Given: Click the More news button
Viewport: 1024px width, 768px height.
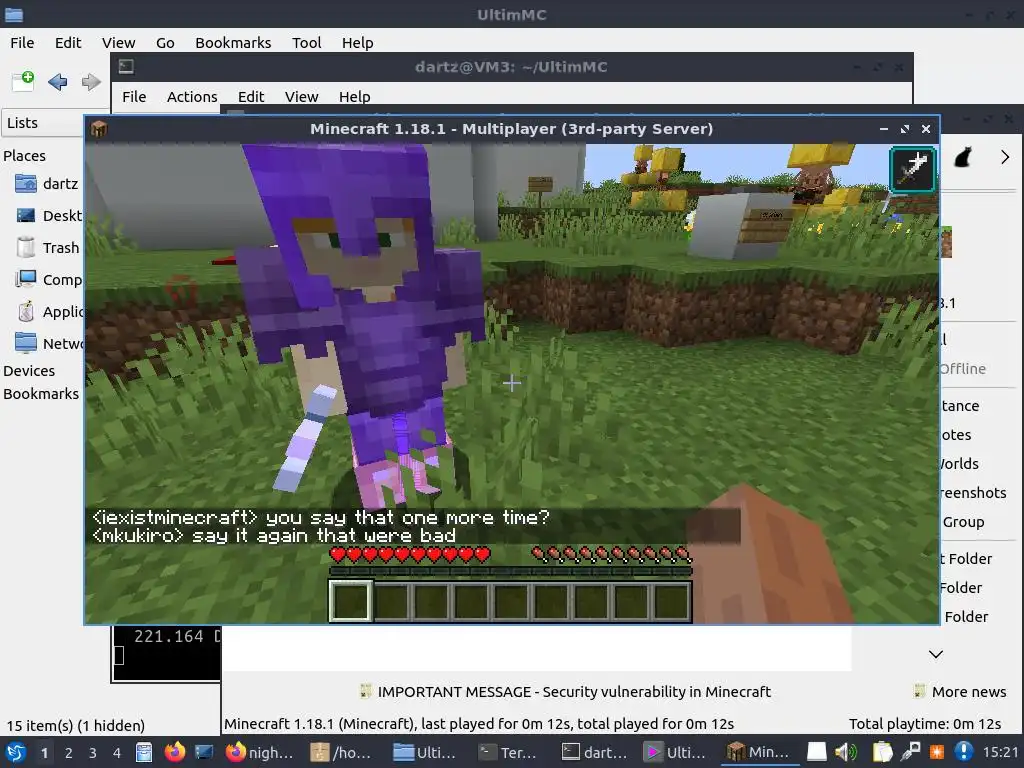Looking at the screenshot, I should pos(960,692).
